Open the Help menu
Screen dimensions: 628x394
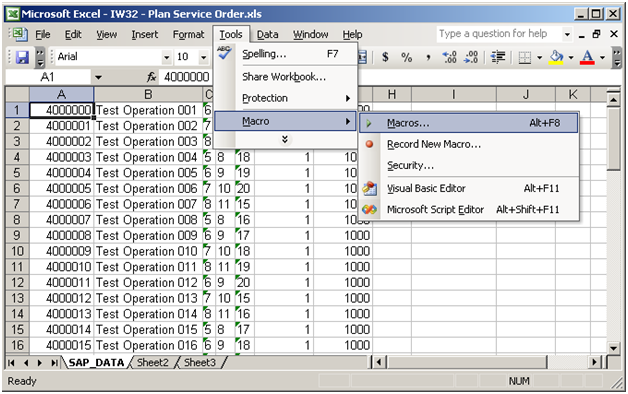coord(352,35)
